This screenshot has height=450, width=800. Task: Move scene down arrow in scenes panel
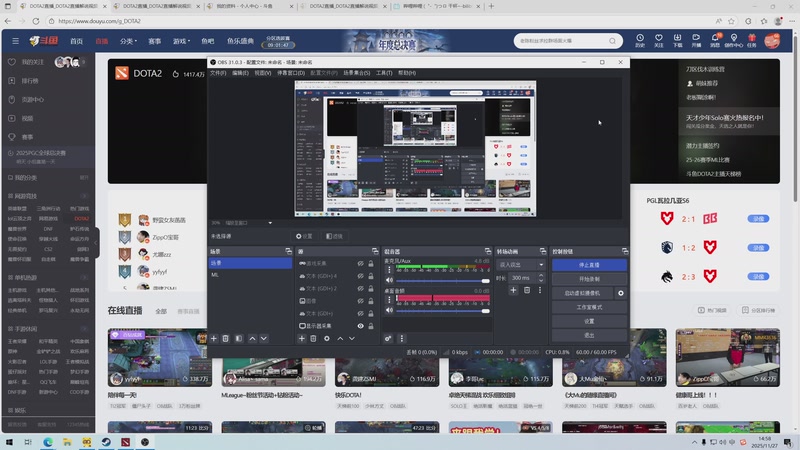[x=264, y=338]
